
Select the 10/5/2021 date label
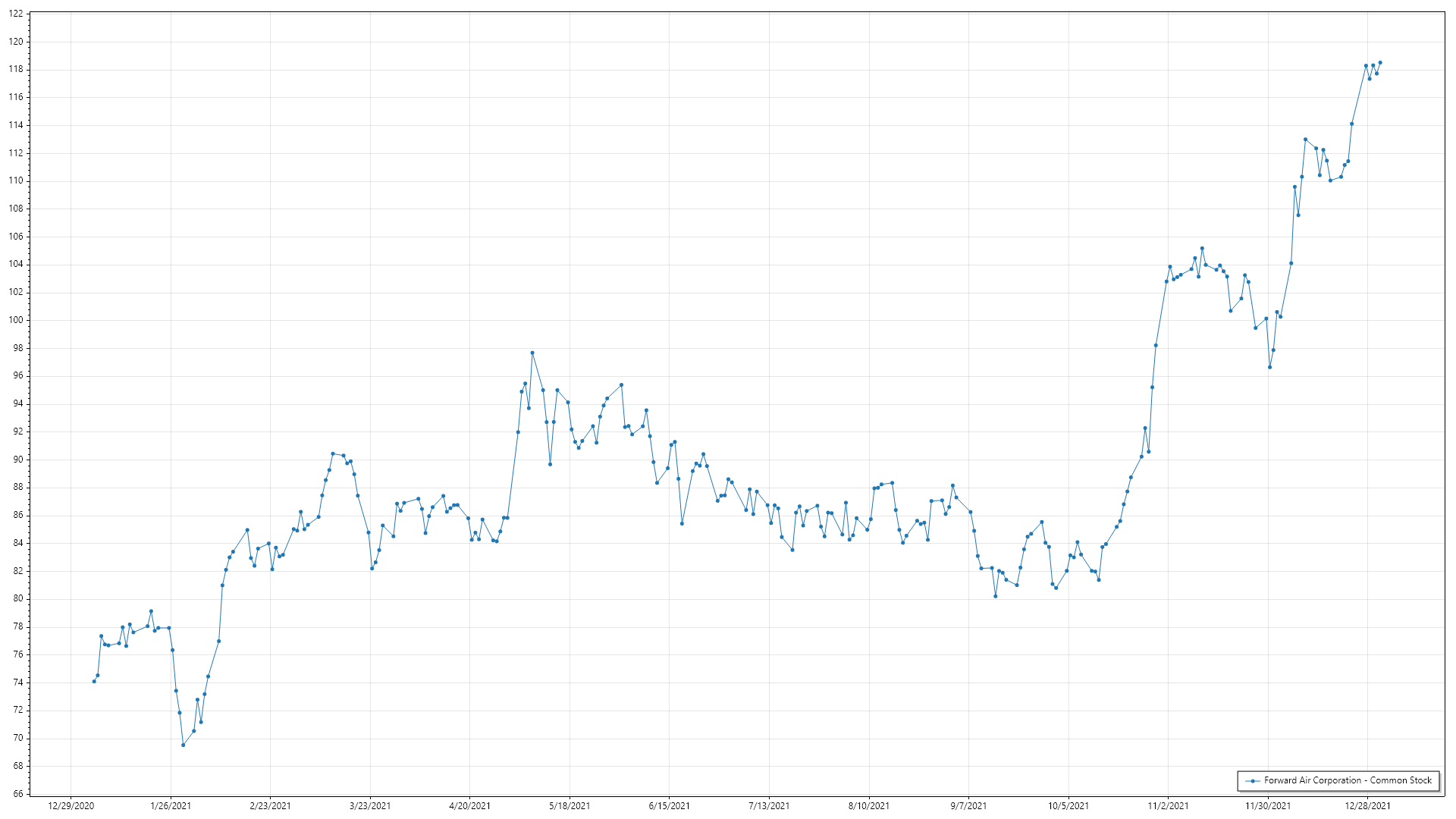click(1068, 806)
